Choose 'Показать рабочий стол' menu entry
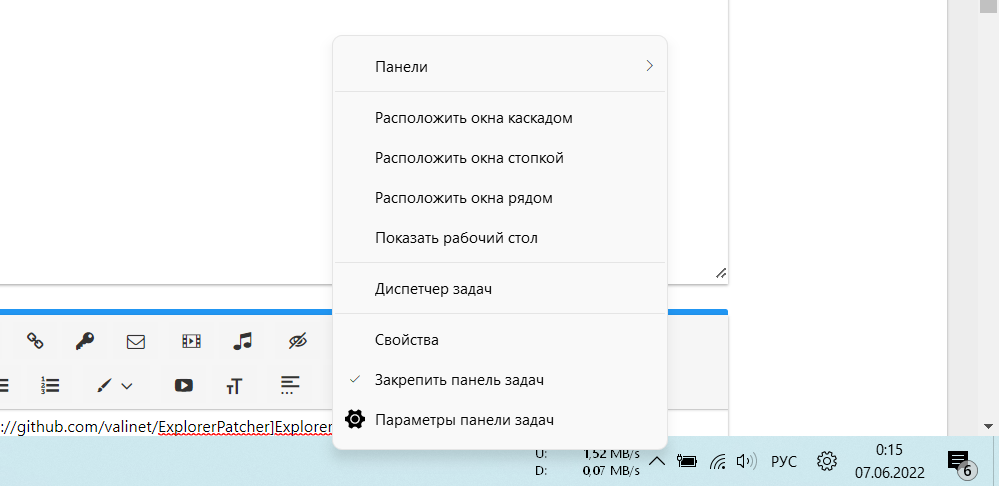This screenshot has width=999, height=486. click(456, 238)
